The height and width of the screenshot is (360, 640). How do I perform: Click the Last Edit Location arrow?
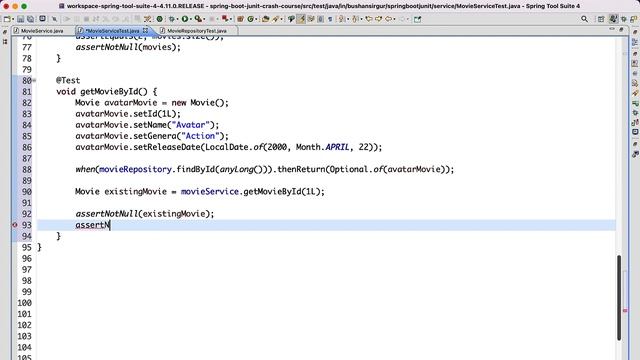[x=369, y=19]
